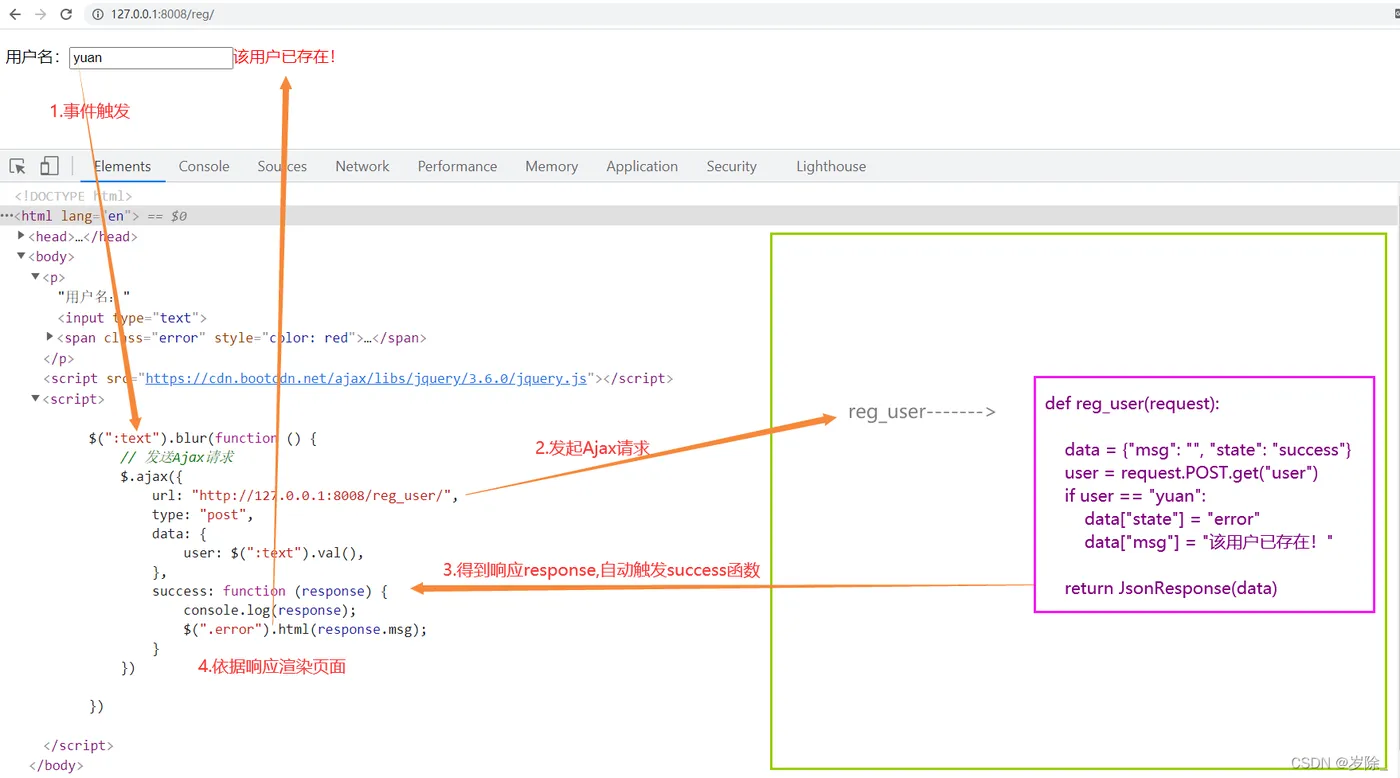This screenshot has width=1400, height=778.
Task: Switch to the Security tab
Action: [731, 167]
